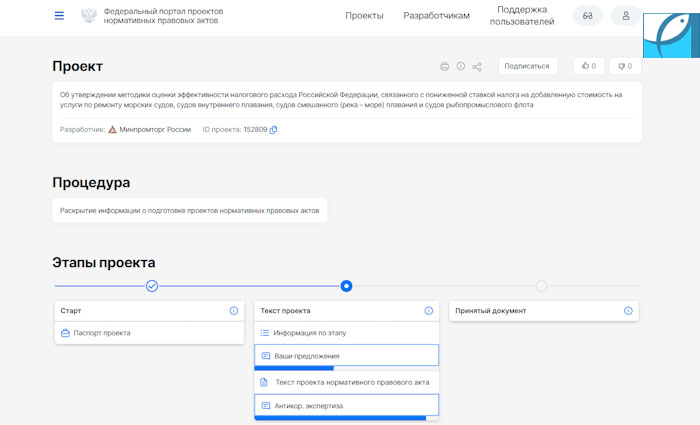Click the portal coat-of-arms logo

pos(88,16)
